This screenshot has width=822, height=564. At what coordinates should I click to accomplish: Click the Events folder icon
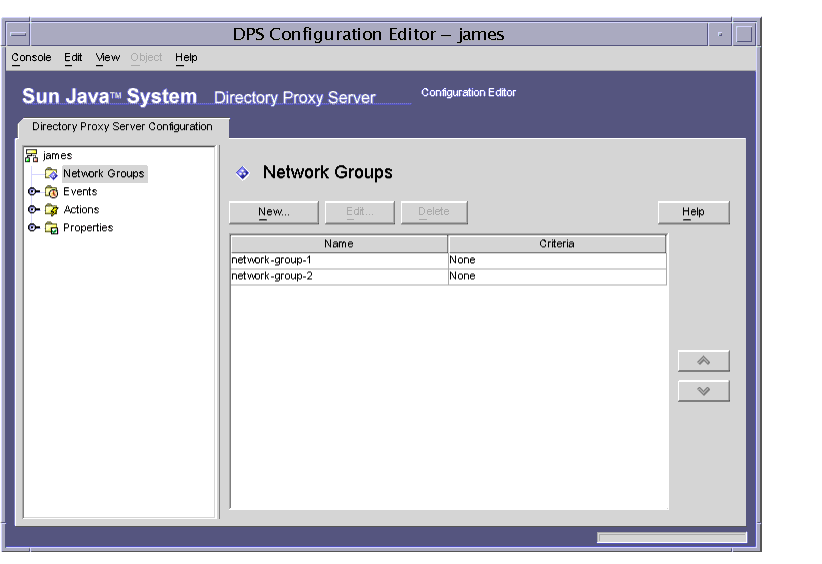click(x=51, y=192)
